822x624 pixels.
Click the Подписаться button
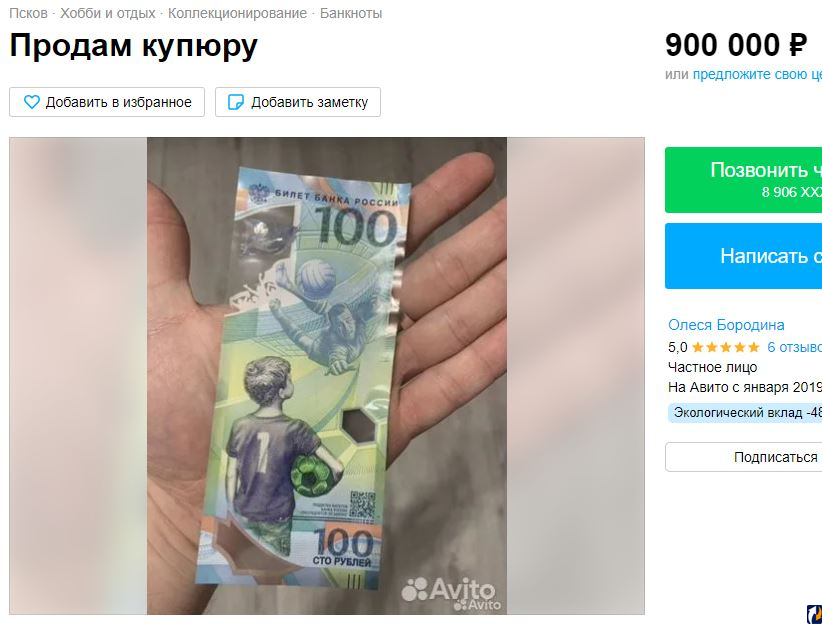tap(743, 457)
